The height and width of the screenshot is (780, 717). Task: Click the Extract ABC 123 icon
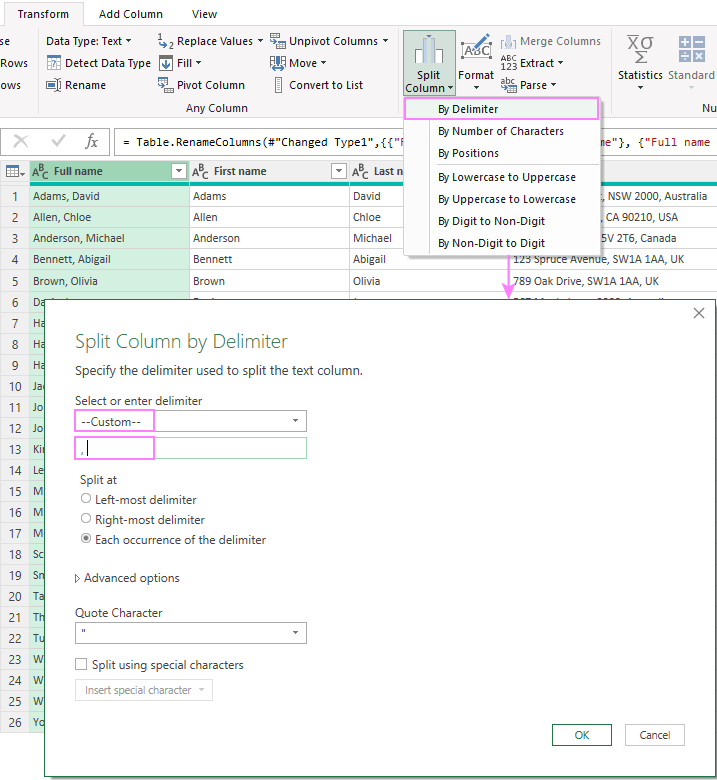coord(509,63)
